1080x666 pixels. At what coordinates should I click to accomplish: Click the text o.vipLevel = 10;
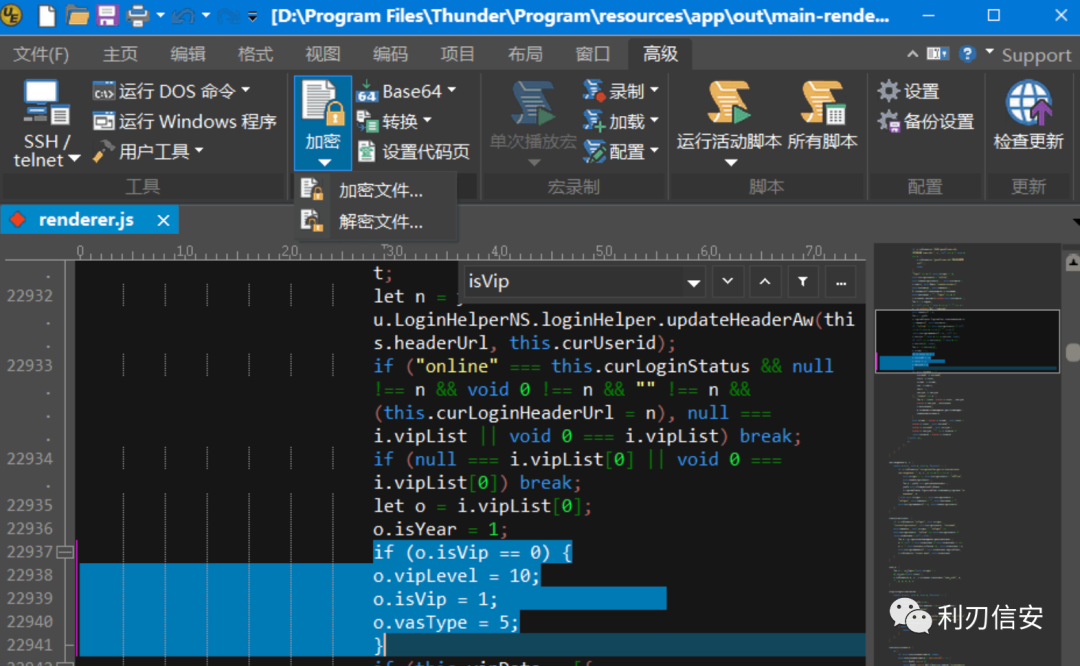[x=456, y=575]
